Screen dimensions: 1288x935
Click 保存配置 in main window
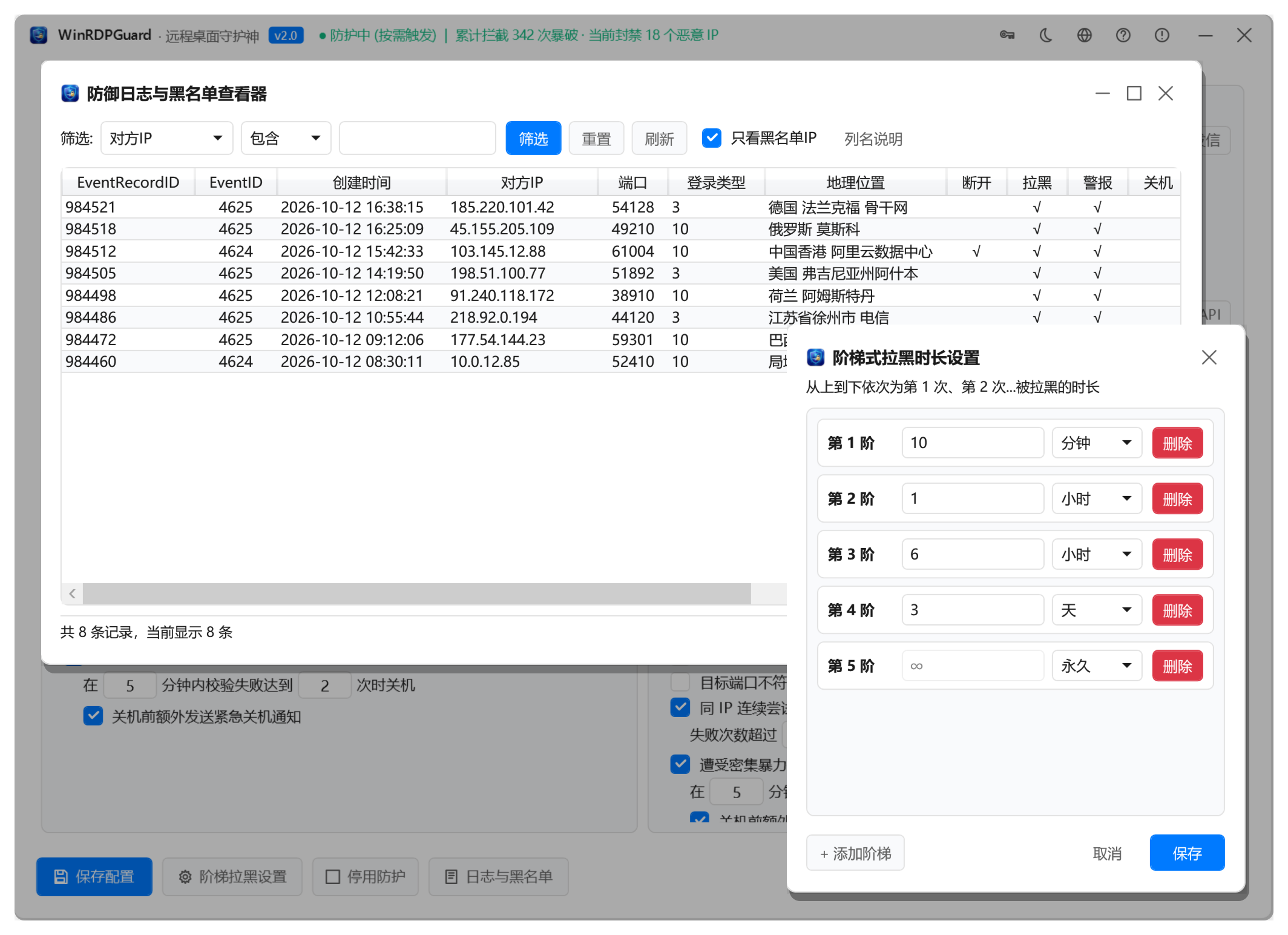(x=94, y=876)
